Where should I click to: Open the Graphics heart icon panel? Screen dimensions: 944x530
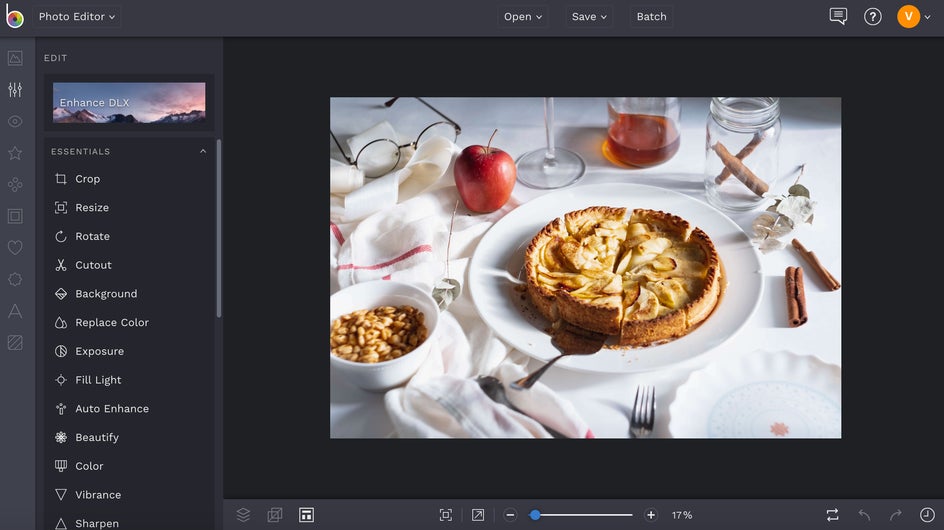(15, 247)
